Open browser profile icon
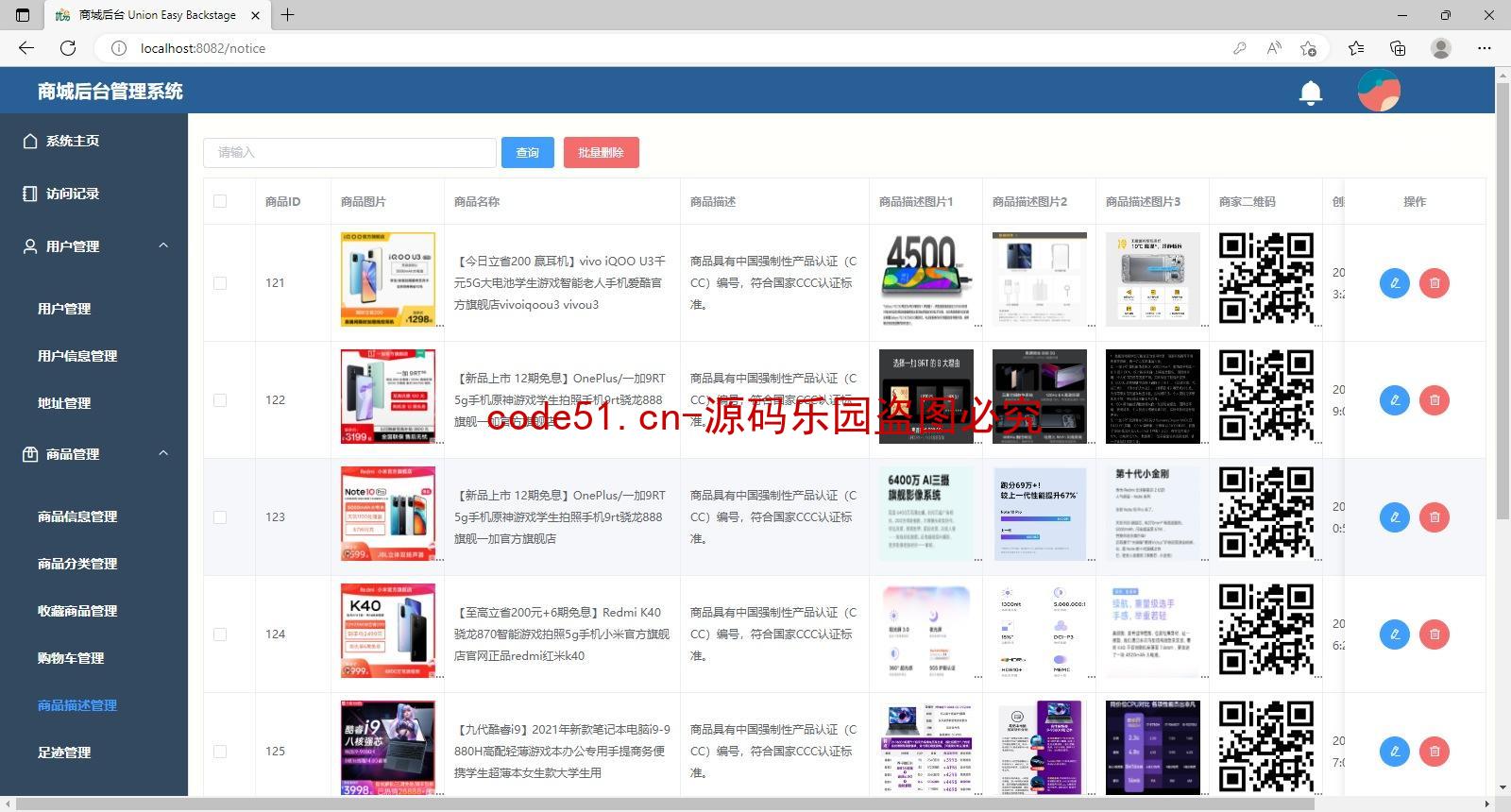The height and width of the screenshot is (812, 1511). (1441, 48)
